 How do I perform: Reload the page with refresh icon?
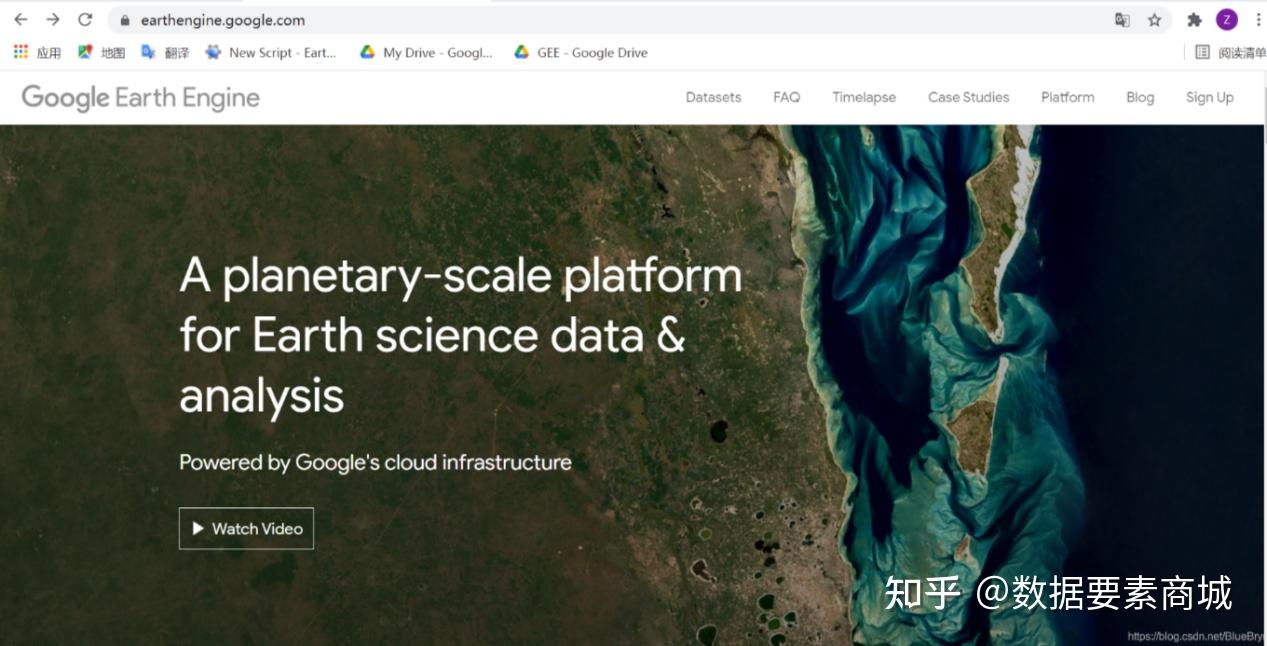(x=86, y=20)
